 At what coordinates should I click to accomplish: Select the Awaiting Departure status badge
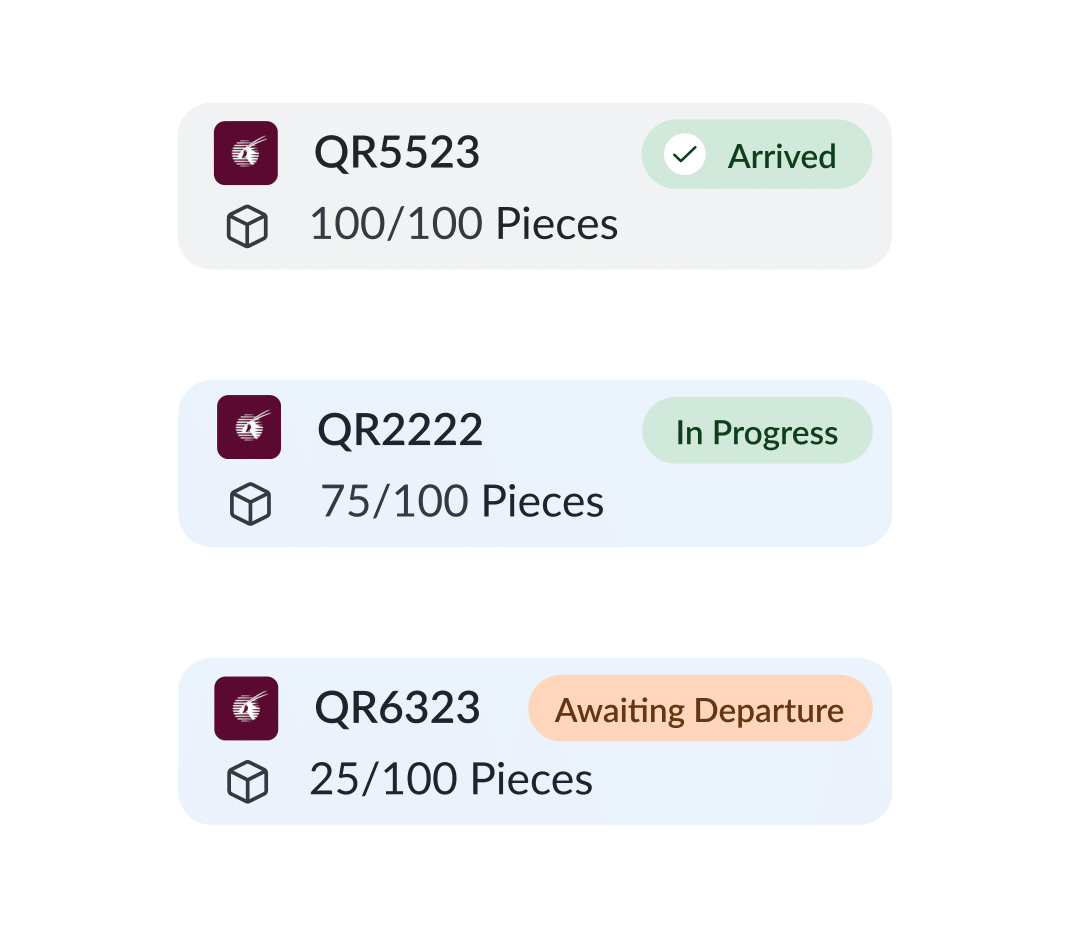point(701,708)
